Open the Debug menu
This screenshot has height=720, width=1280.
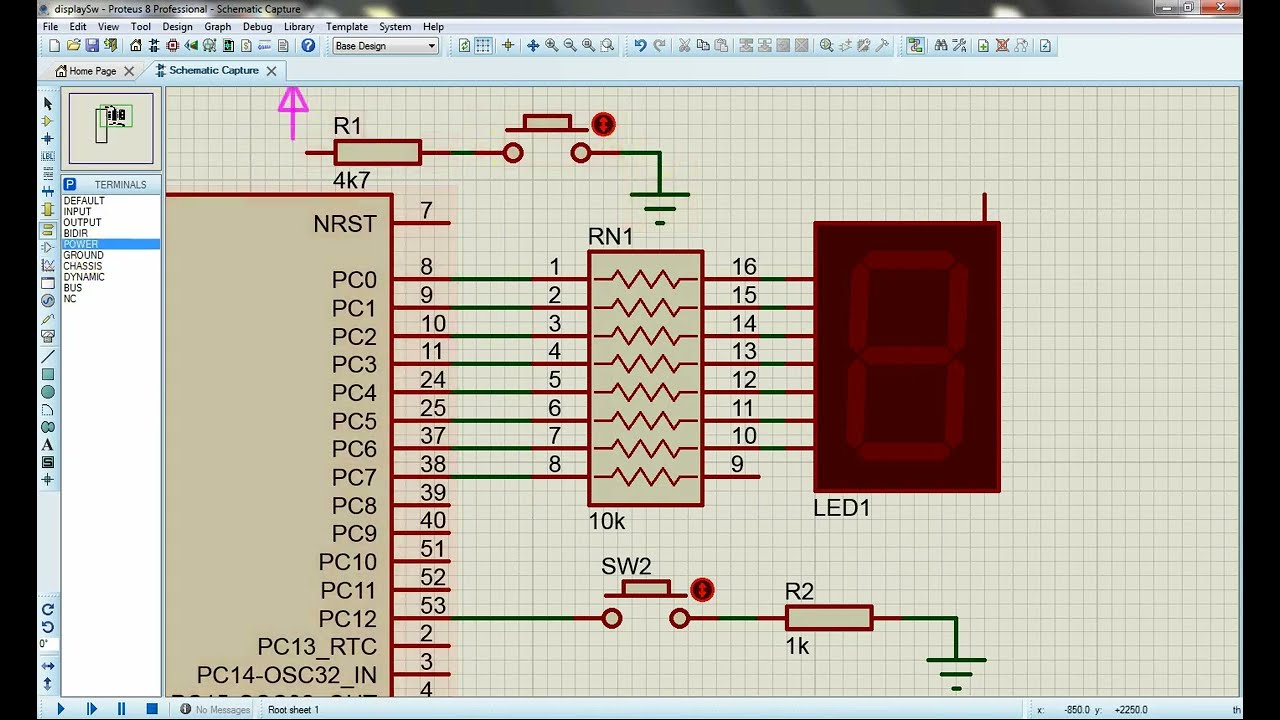[257, 27]
